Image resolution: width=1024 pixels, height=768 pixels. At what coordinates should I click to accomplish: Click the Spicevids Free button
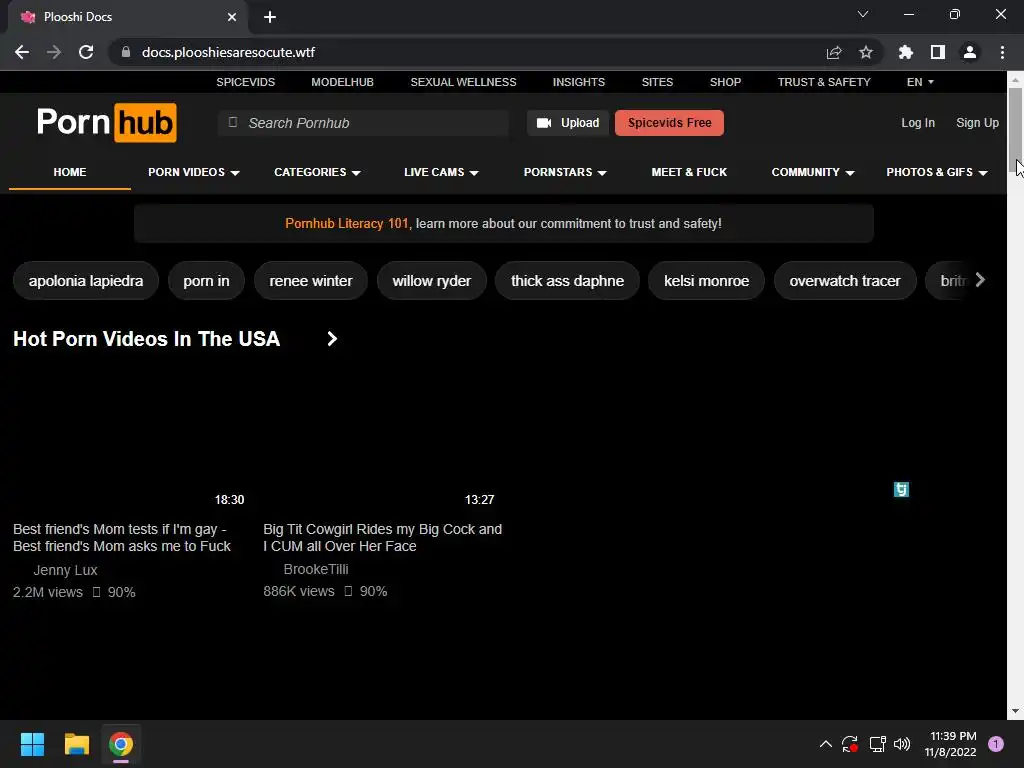669,123
